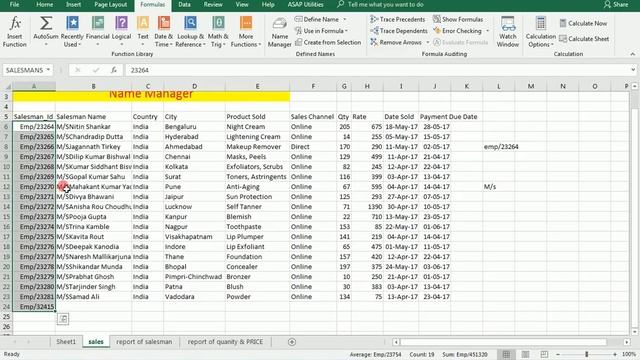Toggle Show Formulas
Image resolution: width=640 pixels, height=360 pixels.
[x=458, y=19]
